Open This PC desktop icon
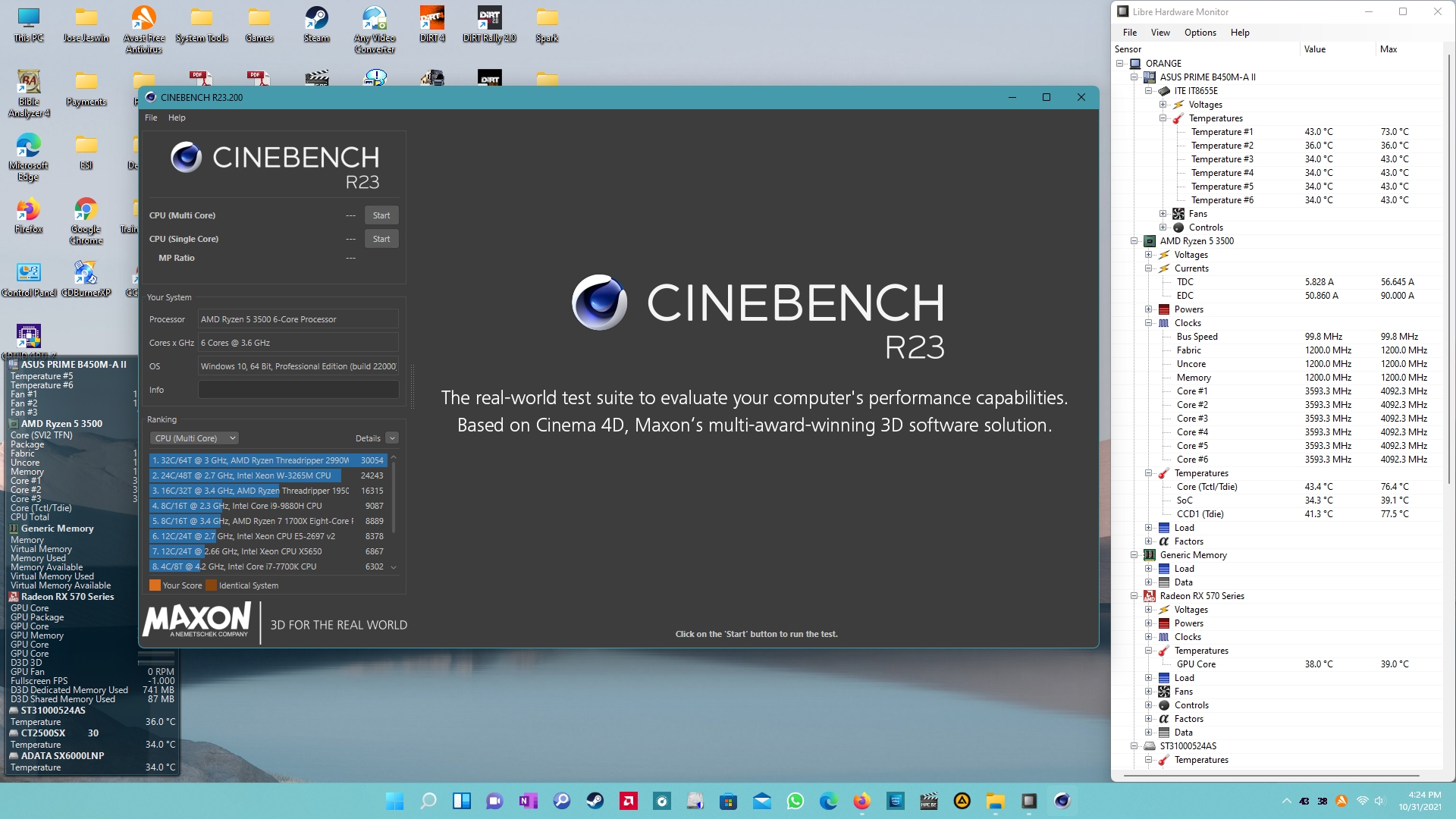 28,25
